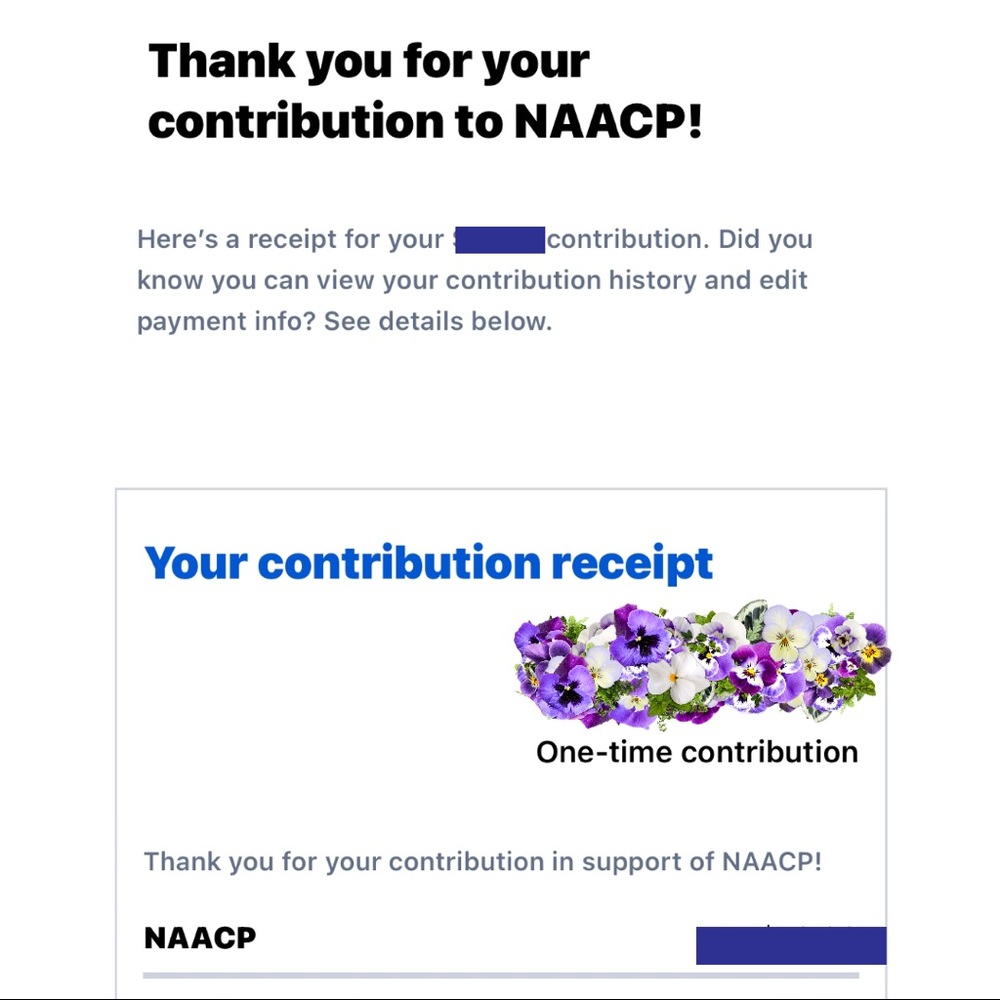Open the "contribution history" phrase
The image size is (1000, 1000).
click(571, 280)
